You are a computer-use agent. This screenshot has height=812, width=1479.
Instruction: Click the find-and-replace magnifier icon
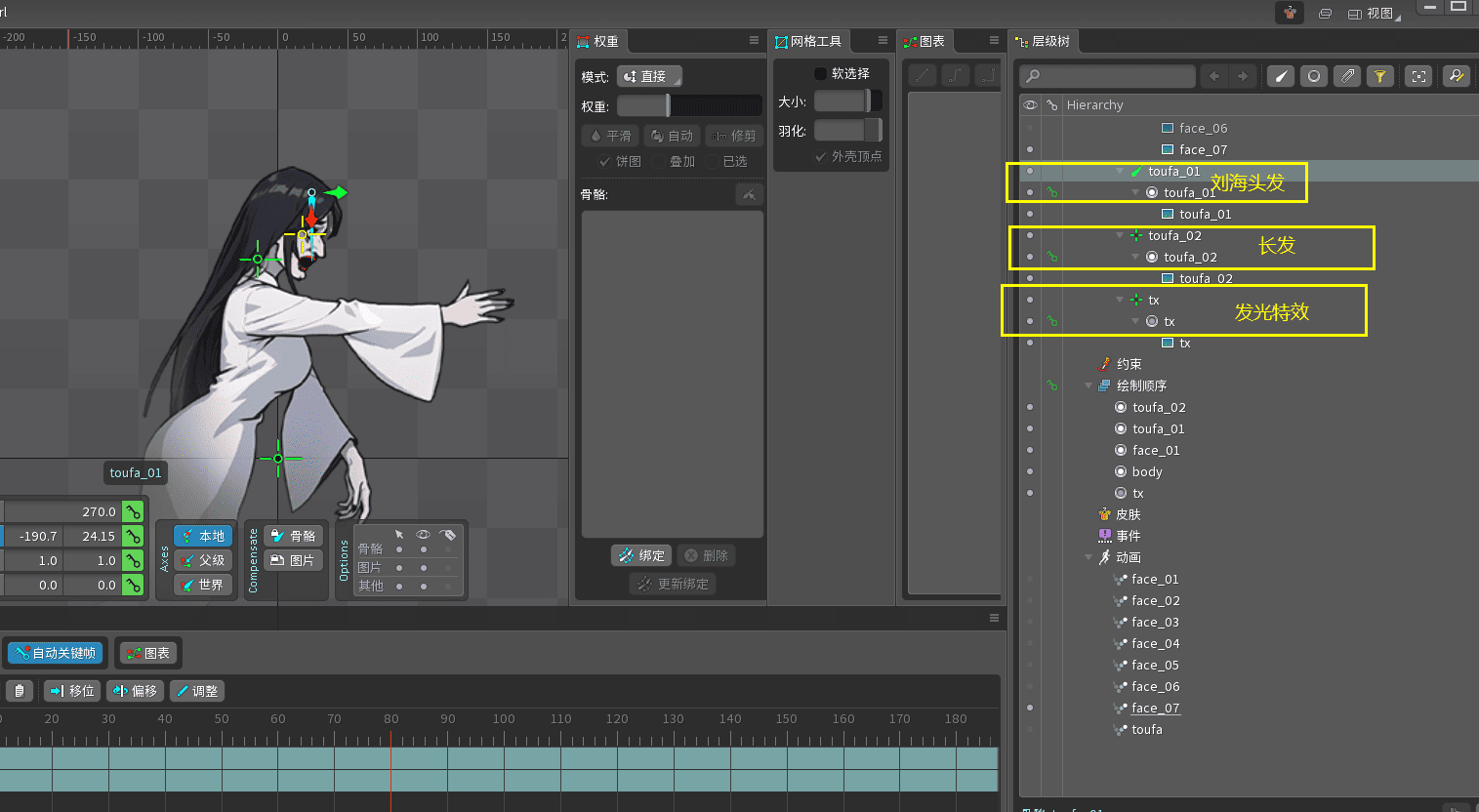[1456, 76]
